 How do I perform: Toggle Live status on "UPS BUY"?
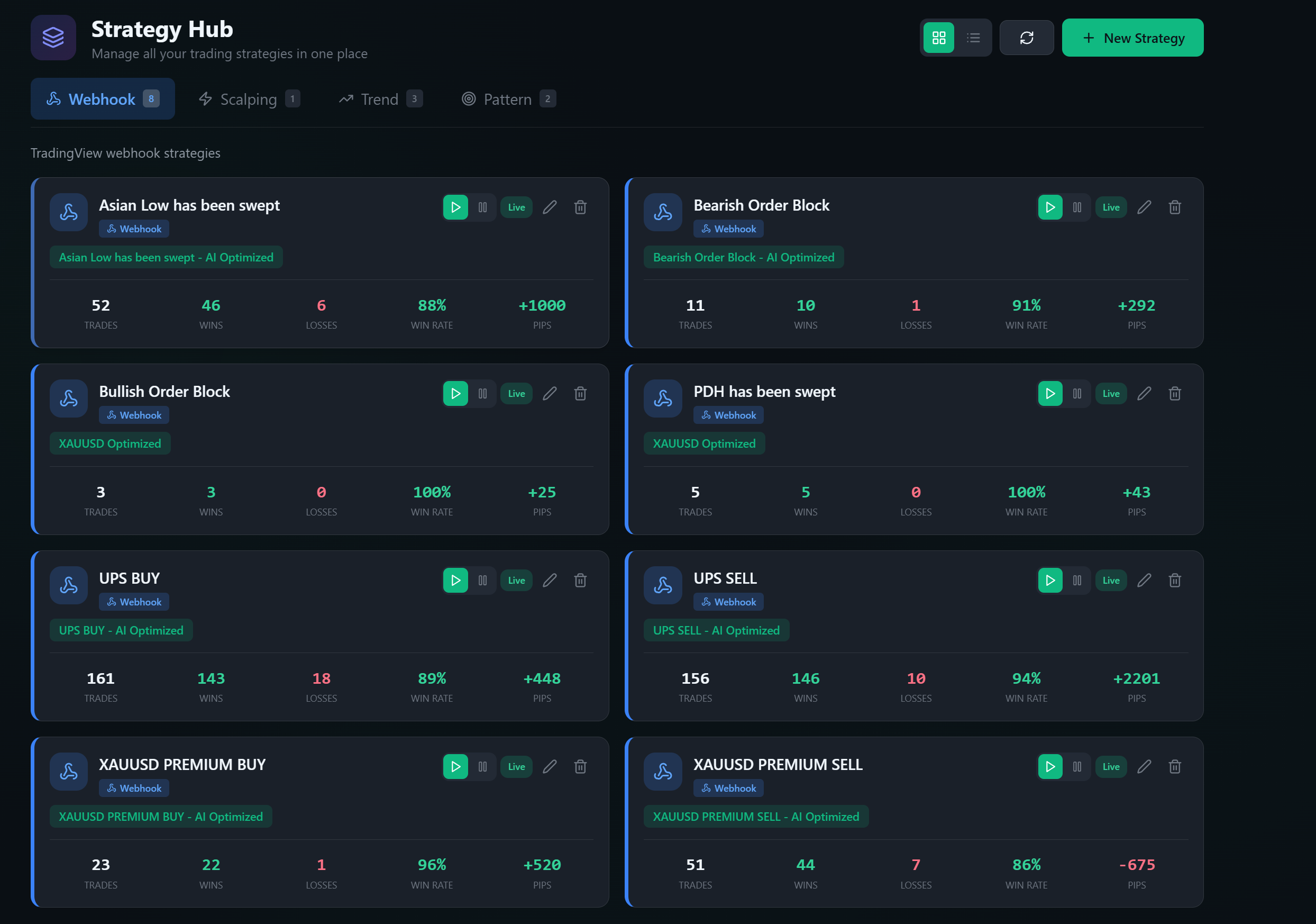[515, 580]
